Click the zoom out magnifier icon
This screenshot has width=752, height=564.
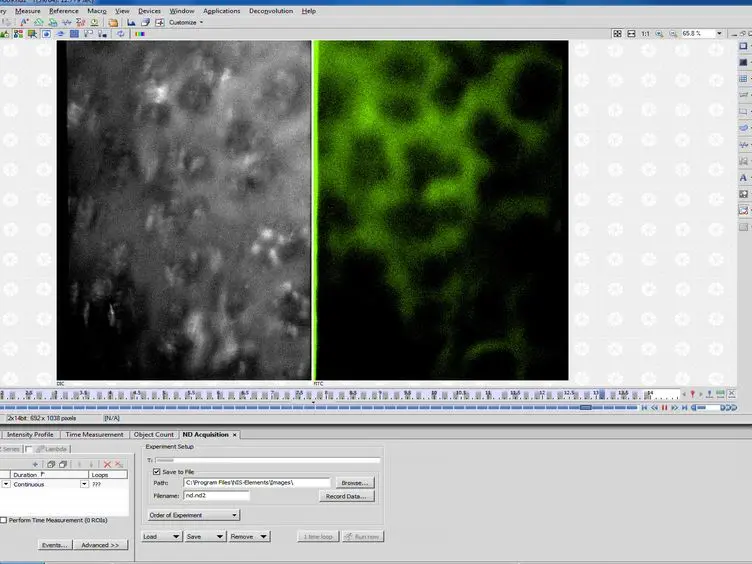673,34
